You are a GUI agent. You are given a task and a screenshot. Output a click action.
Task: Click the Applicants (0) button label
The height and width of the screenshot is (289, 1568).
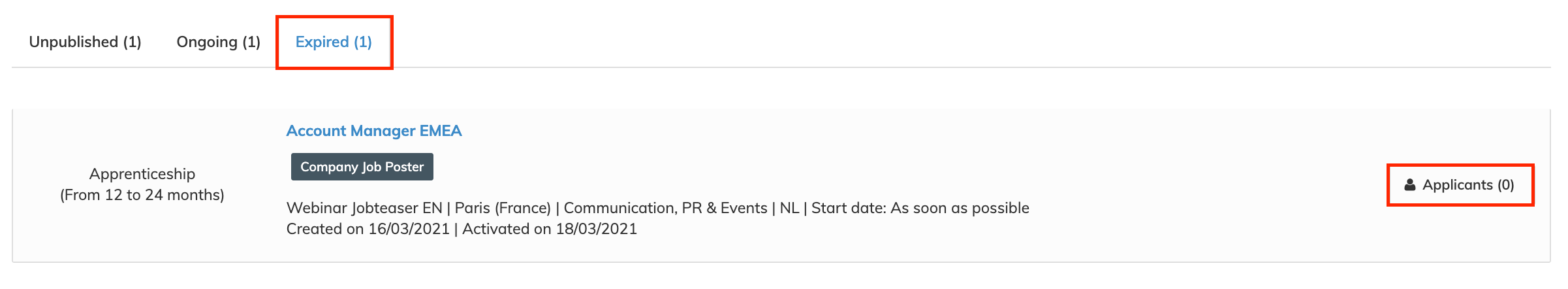pyautogui.click(x=1457, y=185)
